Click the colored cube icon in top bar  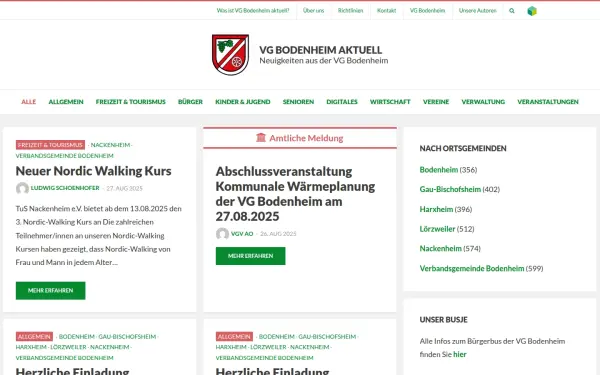pos(532,11)
